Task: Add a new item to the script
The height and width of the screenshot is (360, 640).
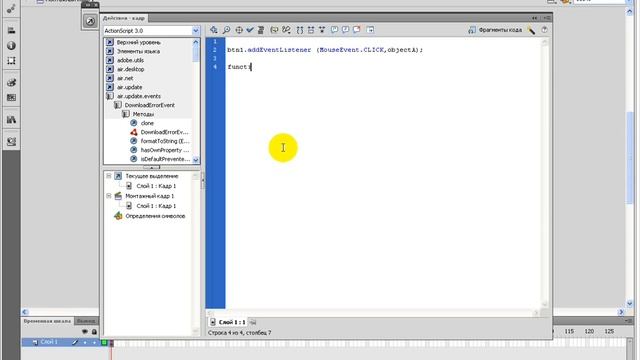Action: click(213, 30)
